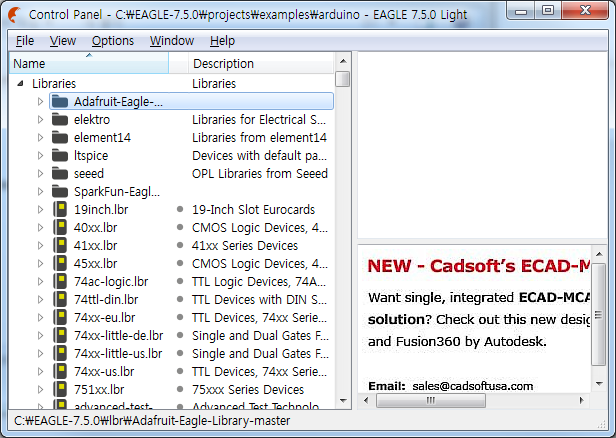
Task: Click the info panel vertical scrollbar thumb
Action: click(599, 315)
